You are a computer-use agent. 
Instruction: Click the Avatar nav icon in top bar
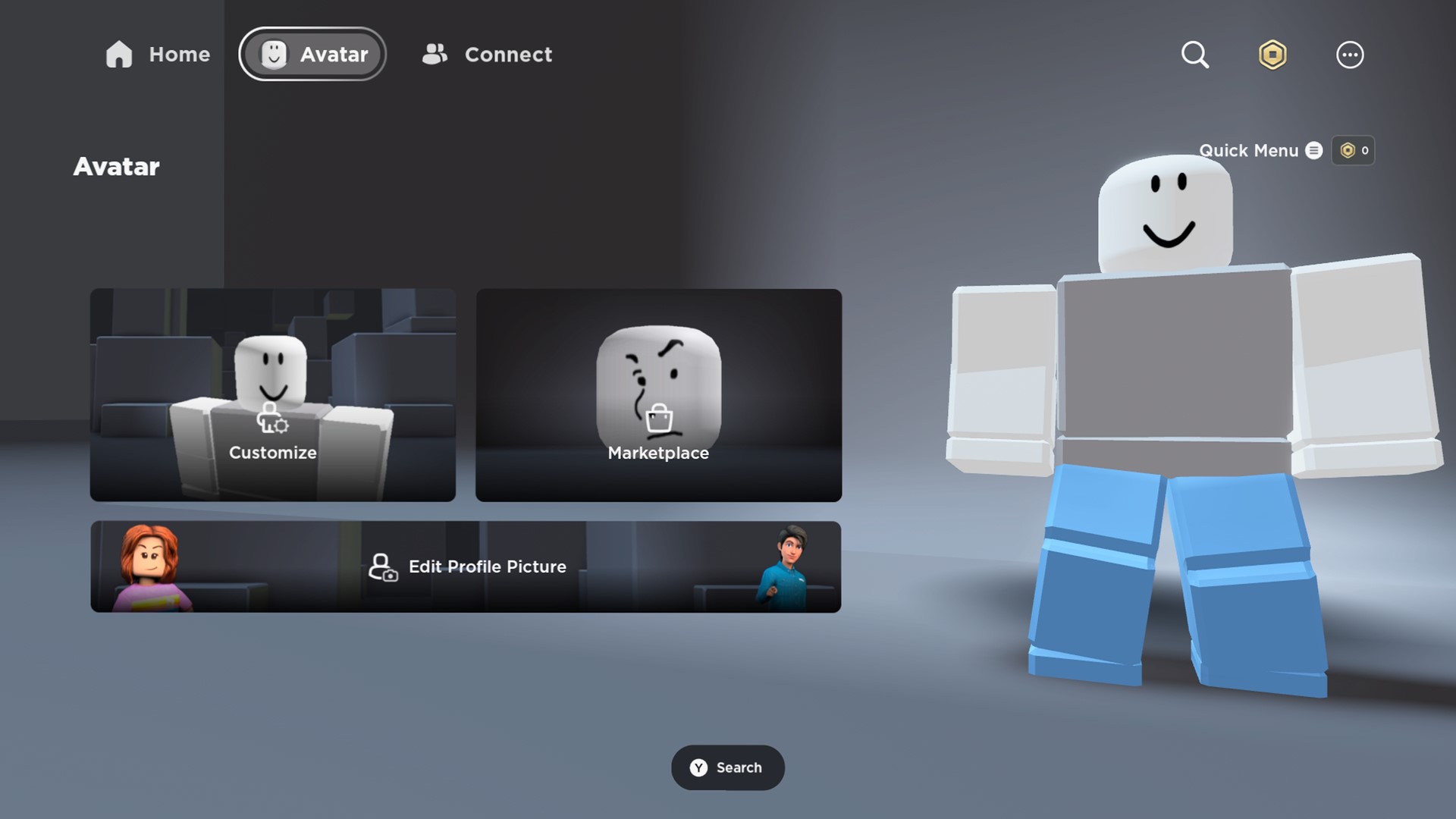(273, 53)
